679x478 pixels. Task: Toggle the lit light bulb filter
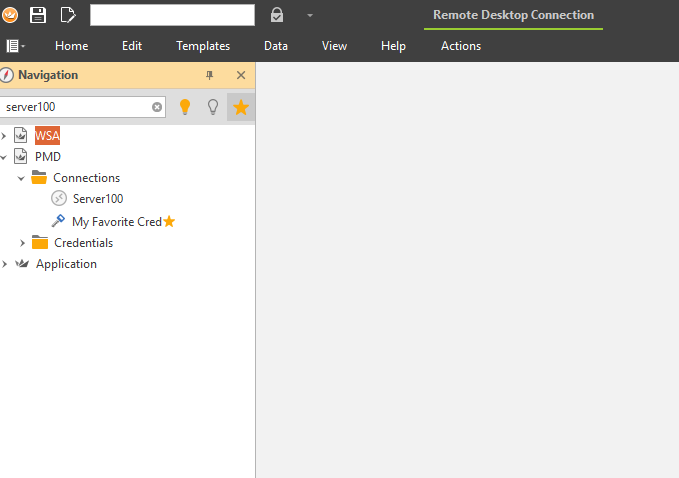(184, 107)
